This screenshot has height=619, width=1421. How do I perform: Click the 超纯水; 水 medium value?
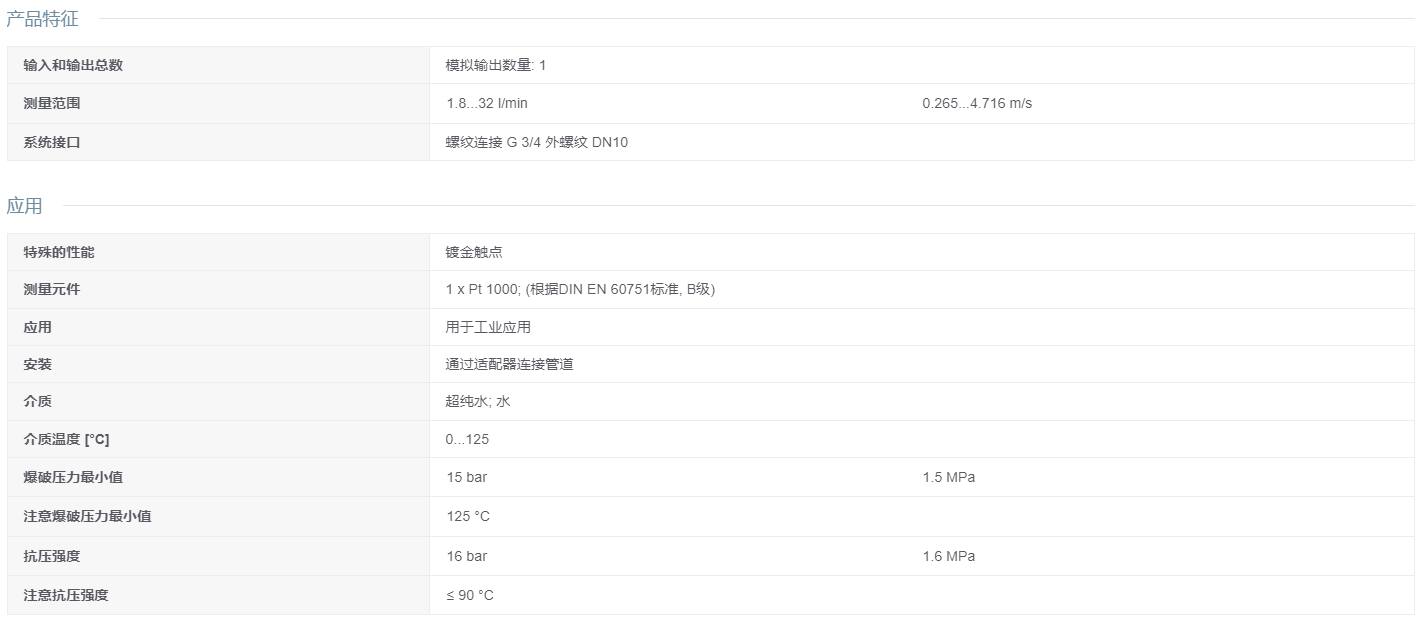(x=478, y=401)
